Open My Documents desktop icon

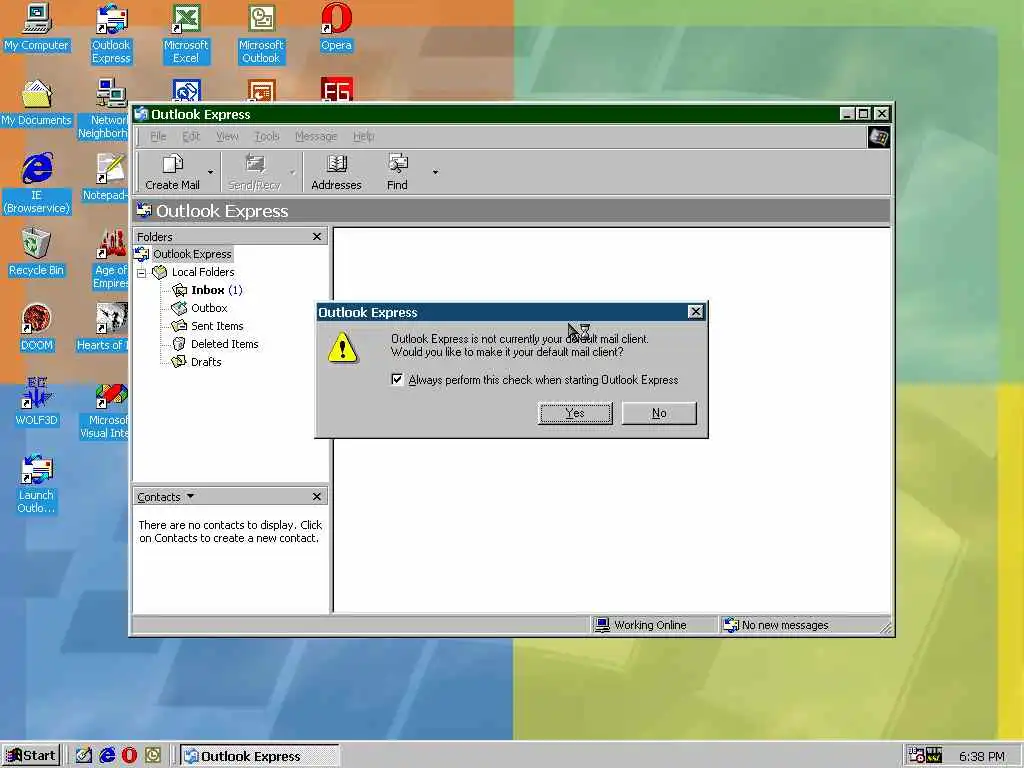pos(37,103)
